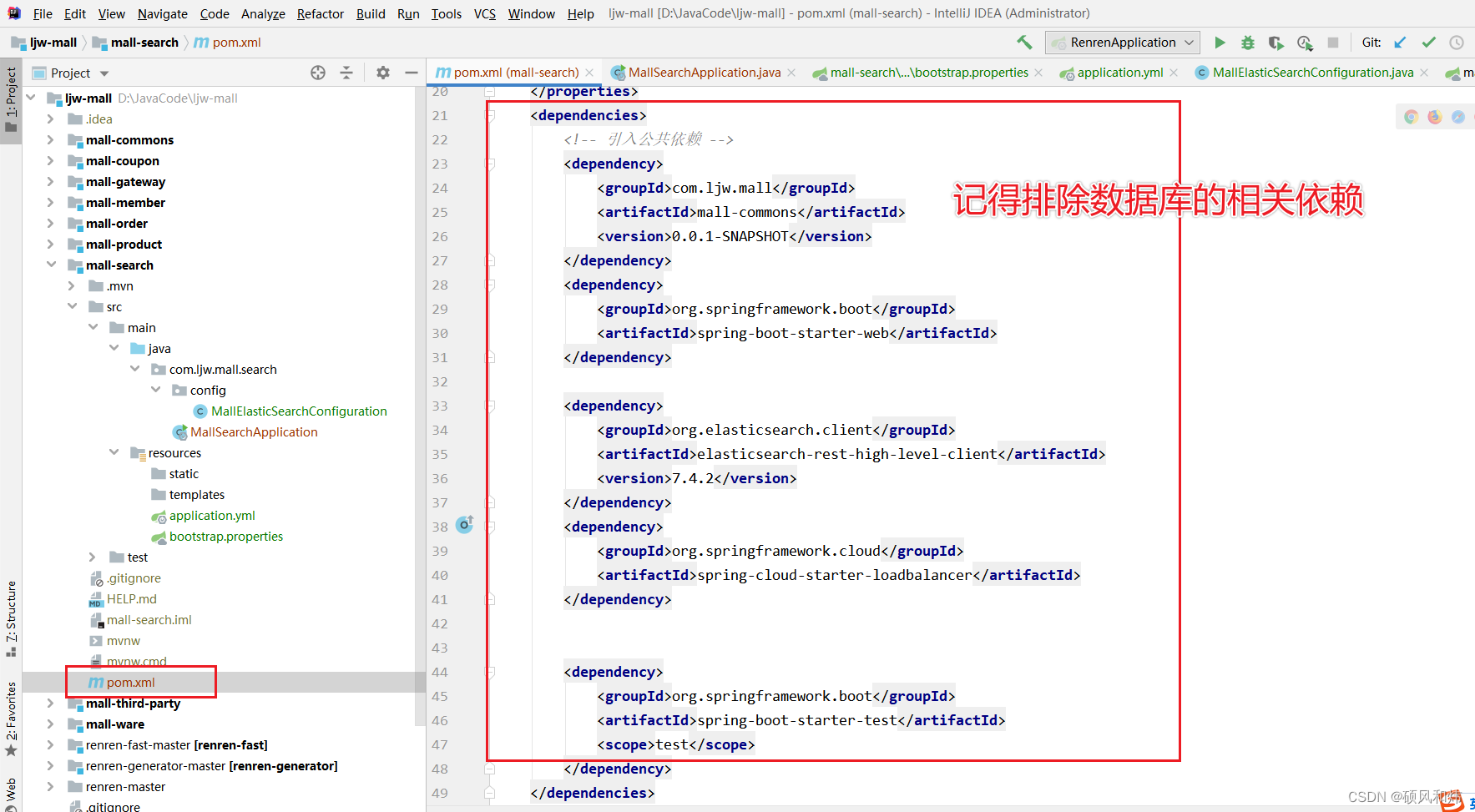
Task: Click mall-search breadcrumb in navigation bar
Action: pyautogui.click(x=135, y=43)
